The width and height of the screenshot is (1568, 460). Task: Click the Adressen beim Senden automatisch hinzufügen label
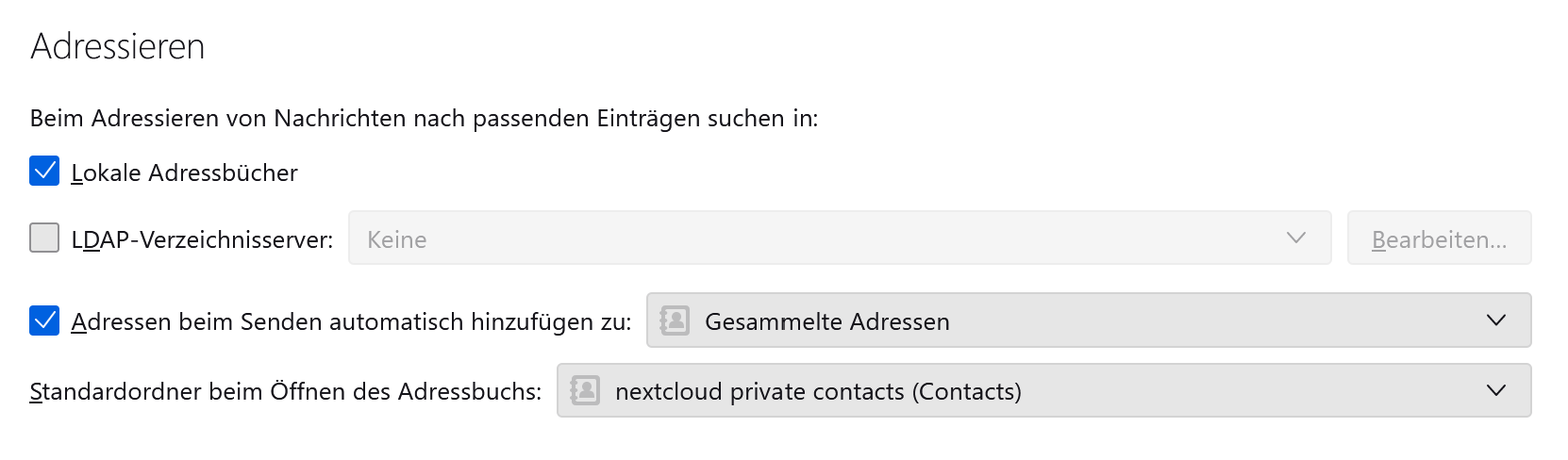point(351,322)
